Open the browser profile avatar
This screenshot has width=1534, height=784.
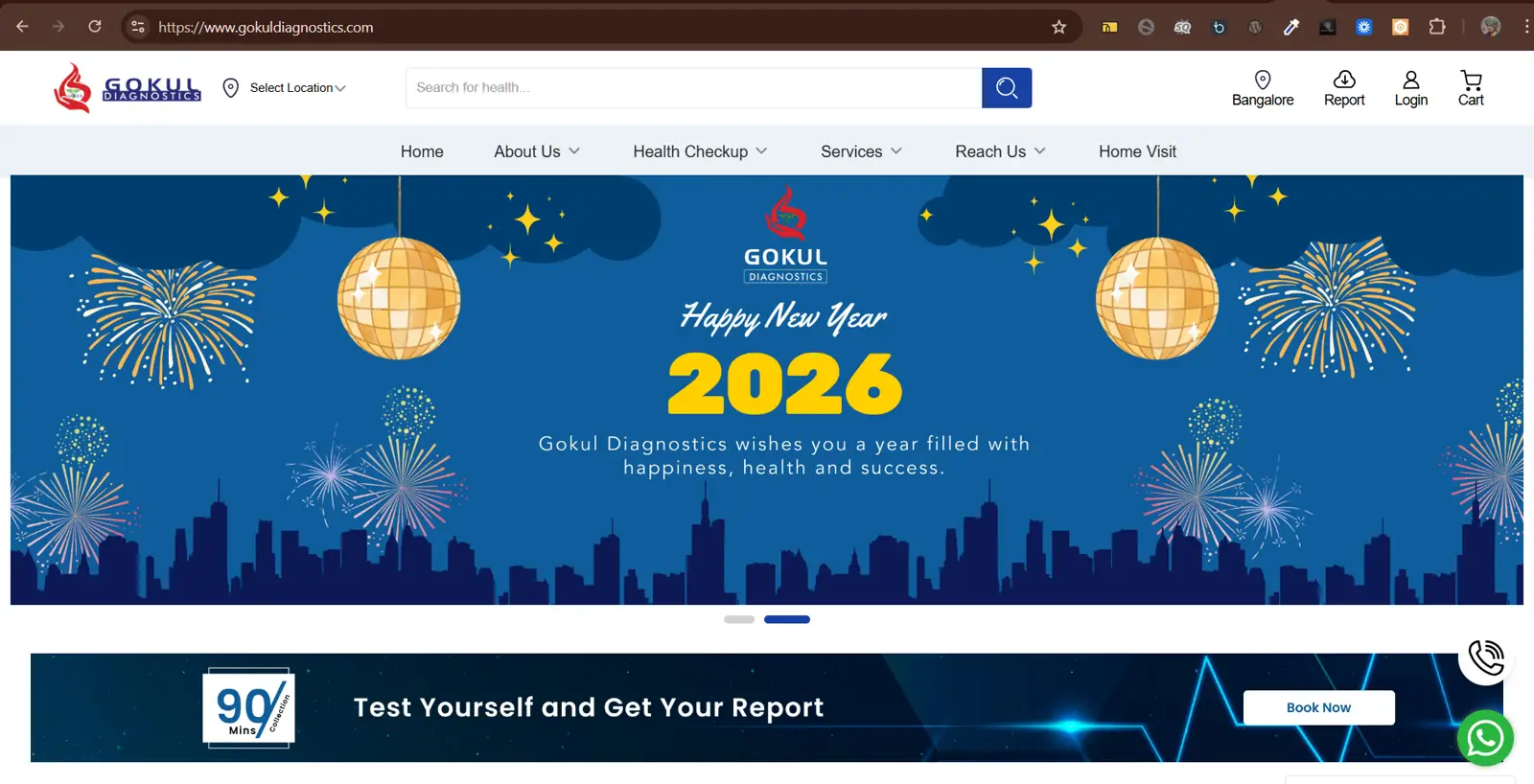tap(1490, 27)
